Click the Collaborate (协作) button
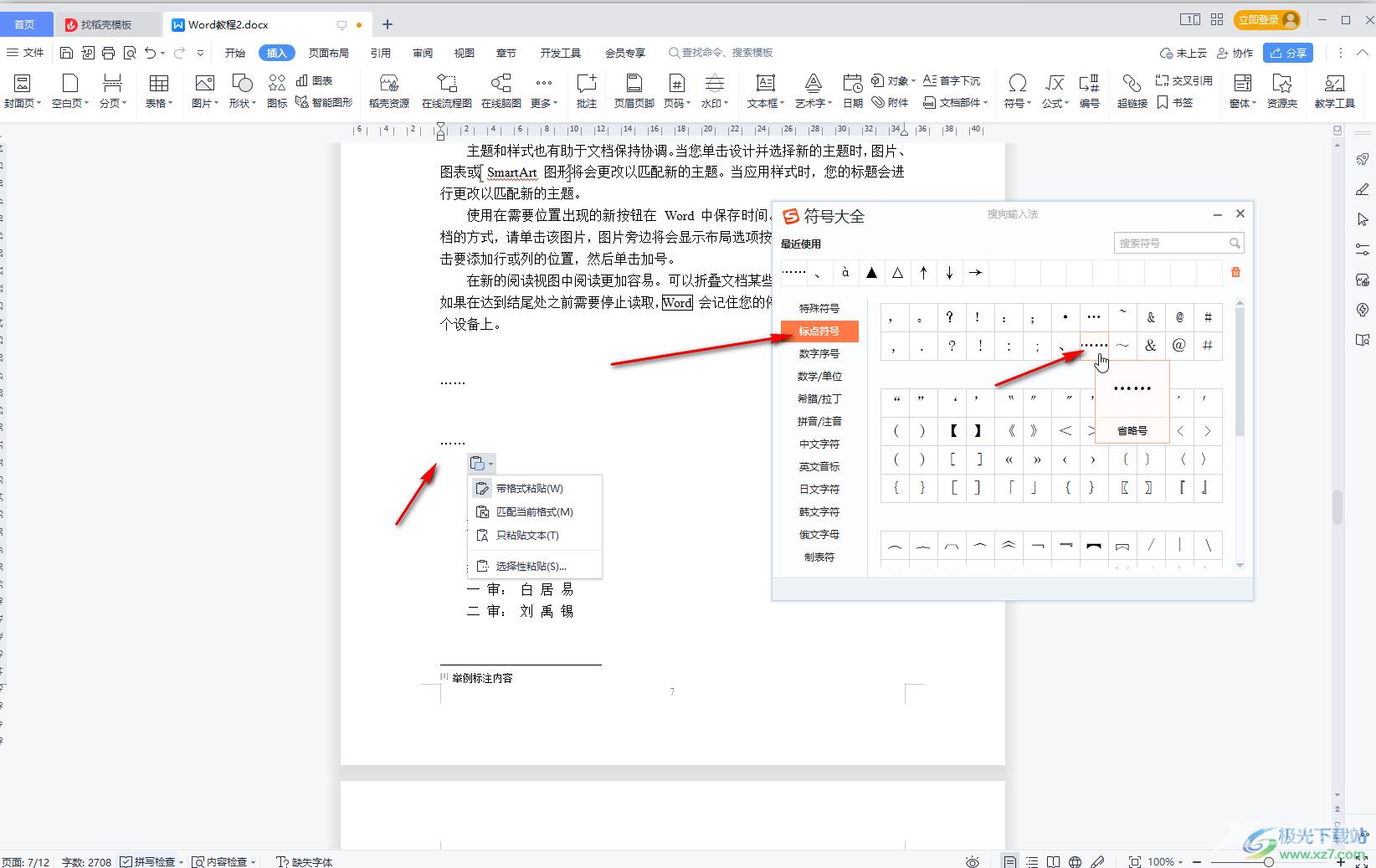 tap(1235, 53)
